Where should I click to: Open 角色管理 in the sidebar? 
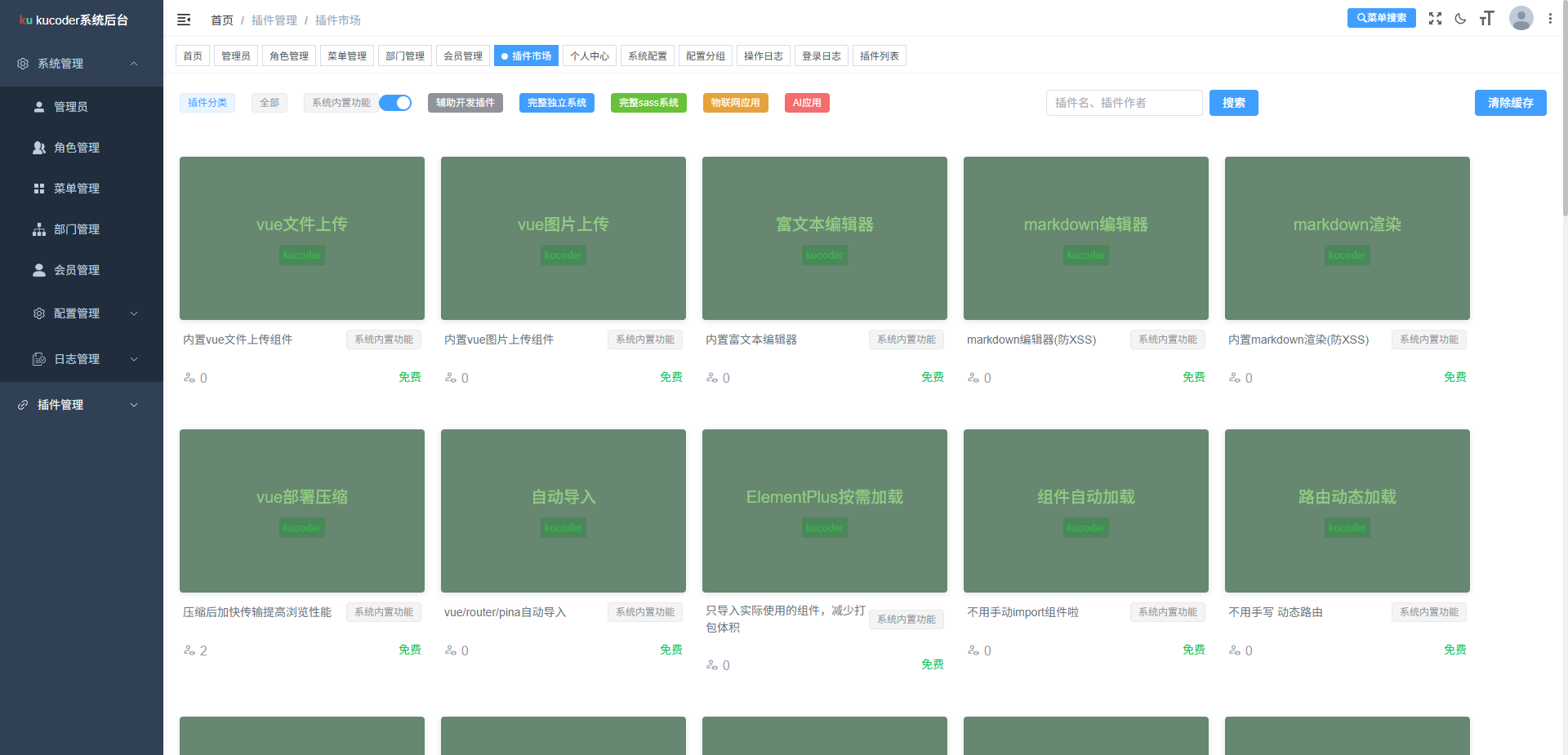pos(76,148)
